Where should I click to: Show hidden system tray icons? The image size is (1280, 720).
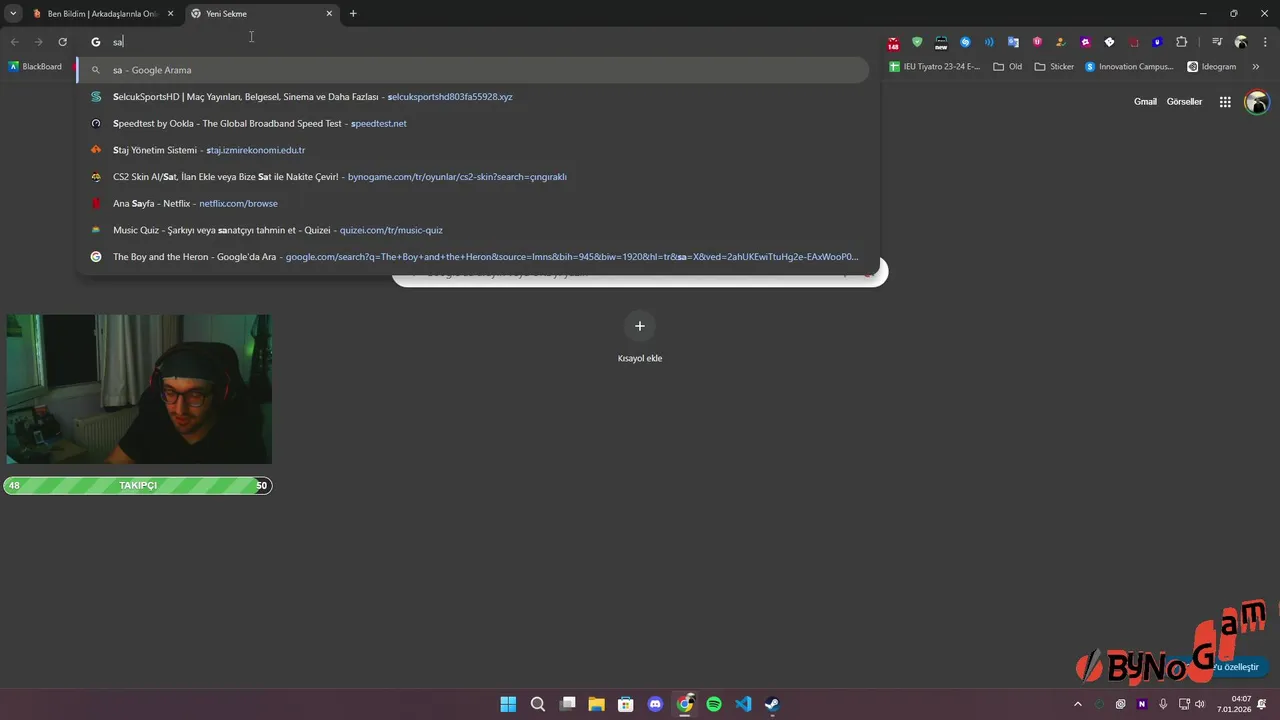[x=1077, y=704]
